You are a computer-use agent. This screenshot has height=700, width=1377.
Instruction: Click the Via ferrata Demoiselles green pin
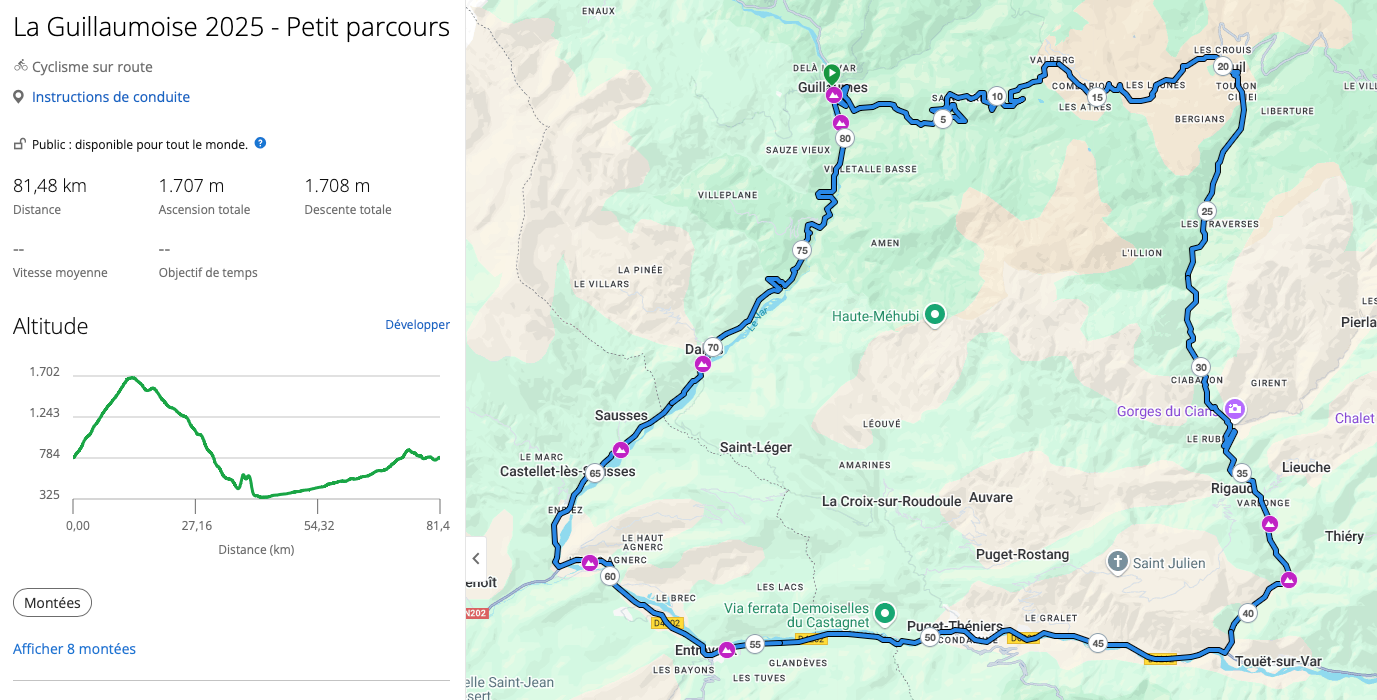[x=884, y=613]
